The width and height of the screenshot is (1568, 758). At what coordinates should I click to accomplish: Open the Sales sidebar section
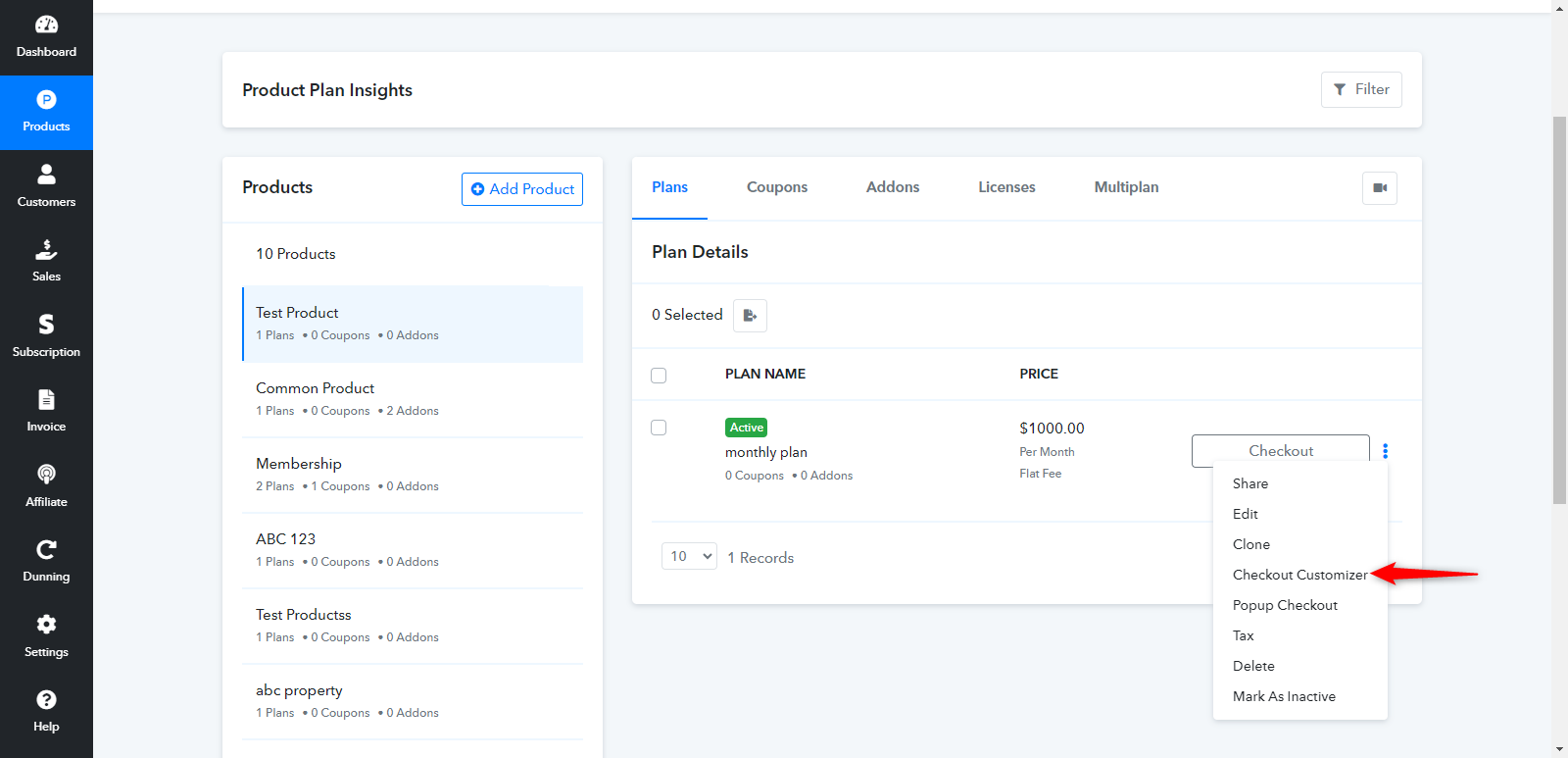pos(46,263)
